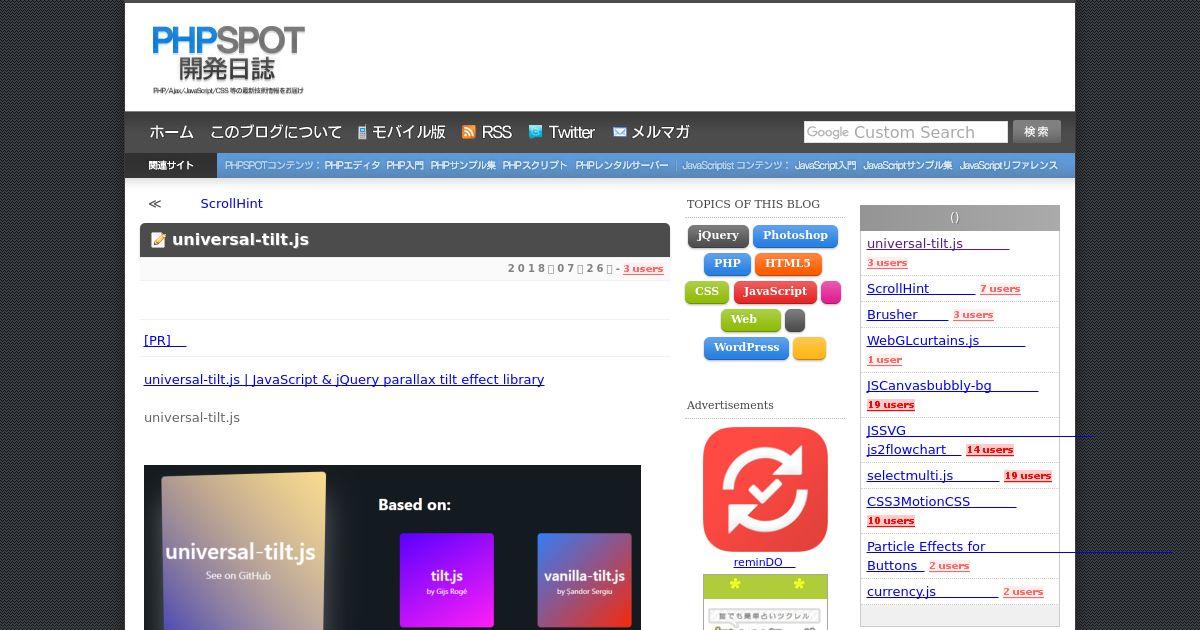Open the reminDO text link
The width and height of the screenshot is (1200, 630).
click(x=764, y=562)
